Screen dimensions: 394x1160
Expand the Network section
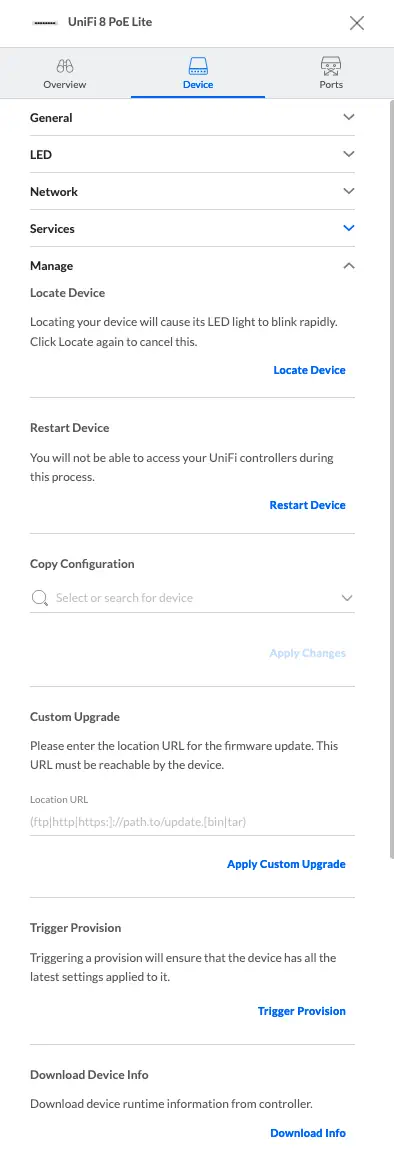pos(192,192)
